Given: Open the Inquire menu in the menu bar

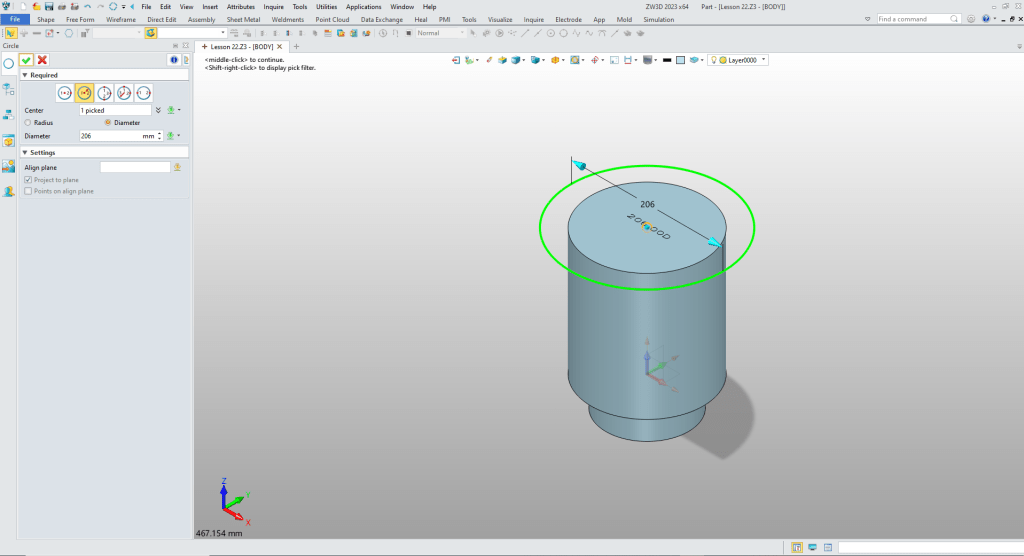Looking at the screenshot, I should pyautogui.click(x=273, y=6).
